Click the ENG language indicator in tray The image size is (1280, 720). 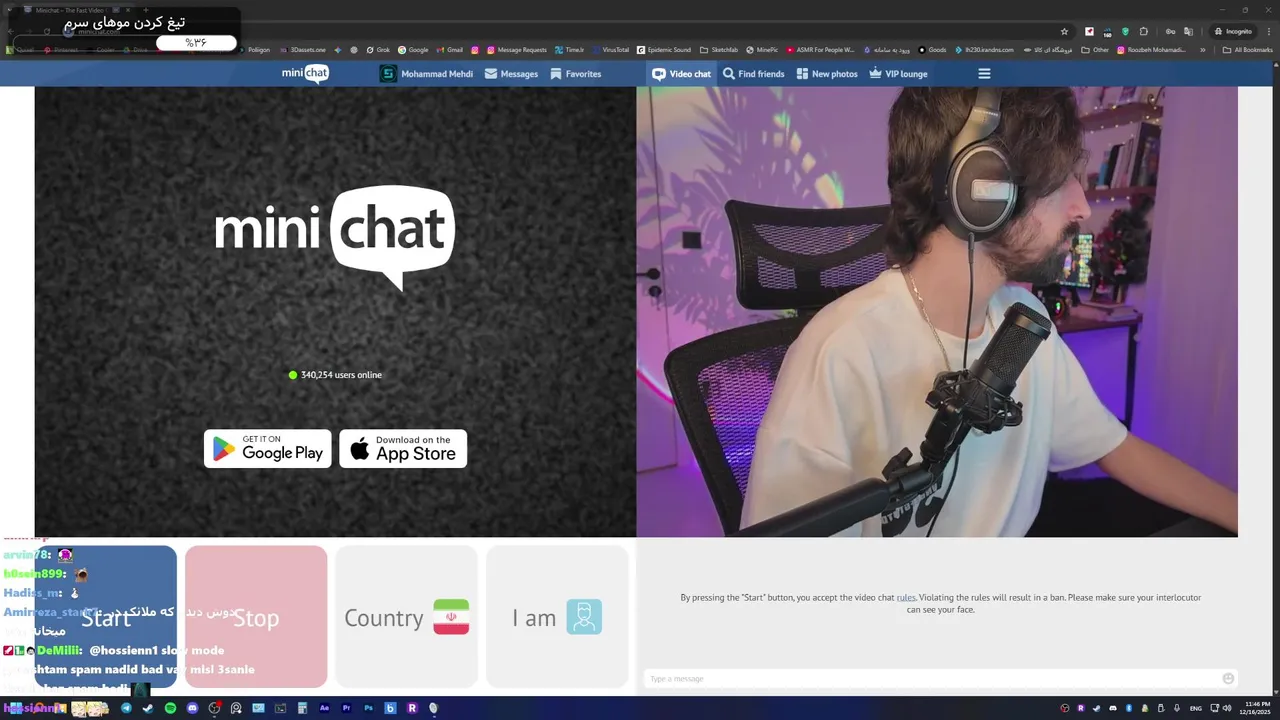point(1196,708)
